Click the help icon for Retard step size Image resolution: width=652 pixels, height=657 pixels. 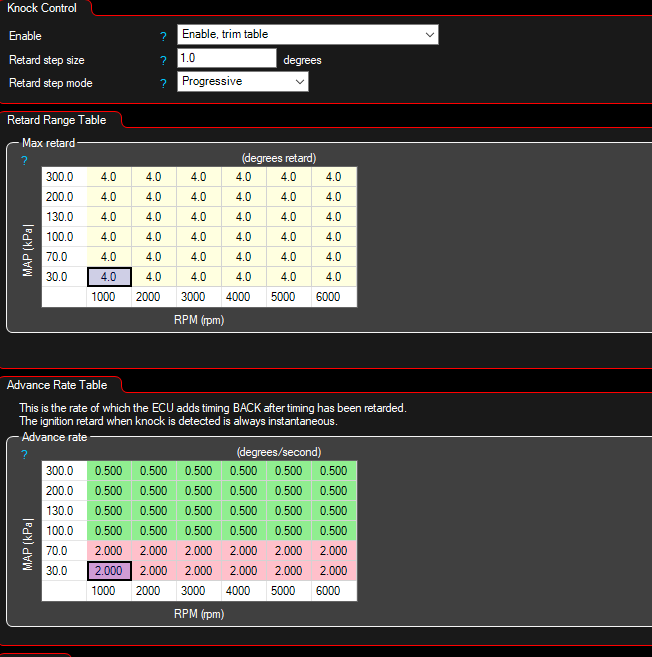[163, 60]
